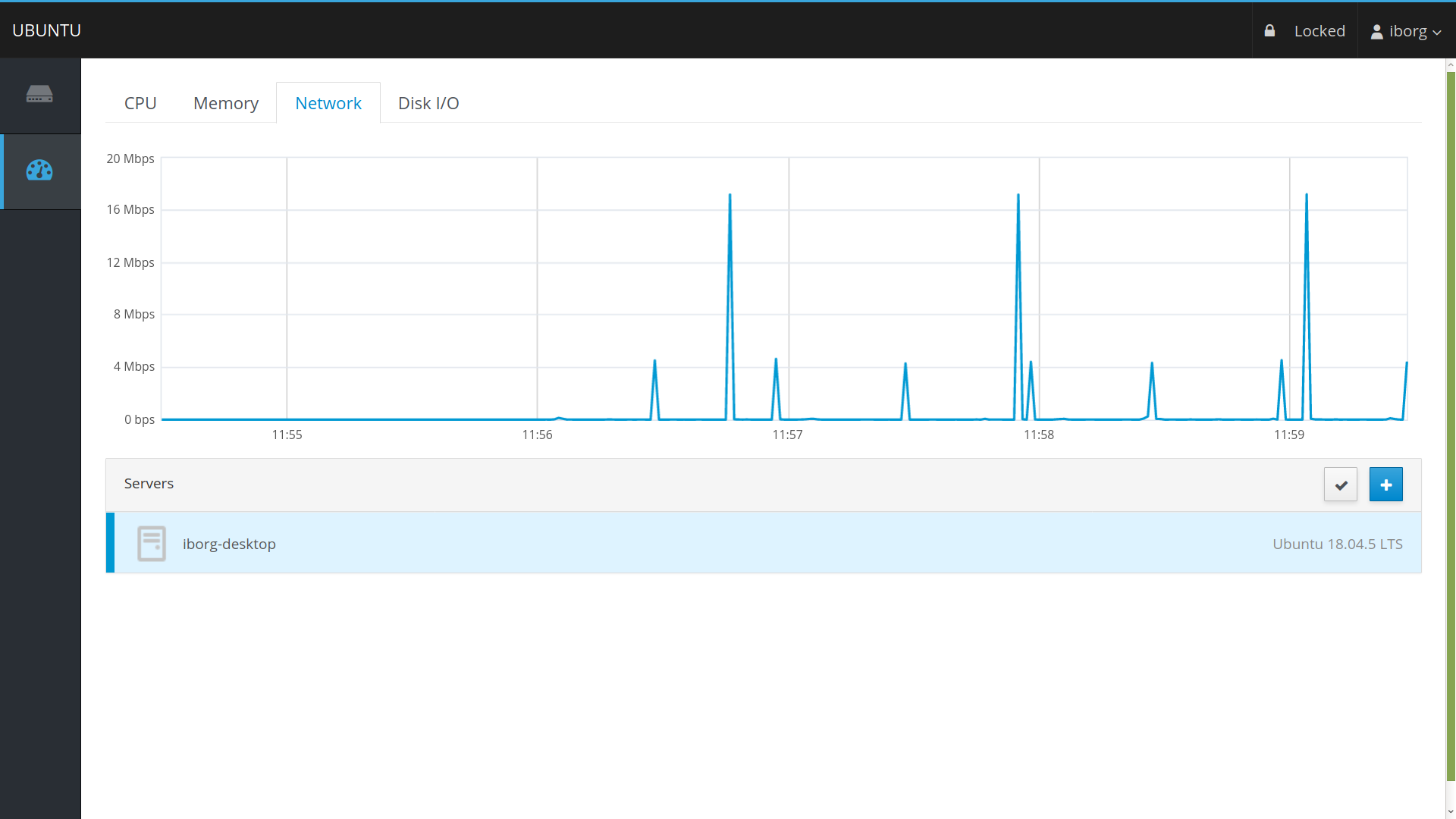Toggle the checkmark edit servers button
Screen dimensions: 1456x819
1340,485
